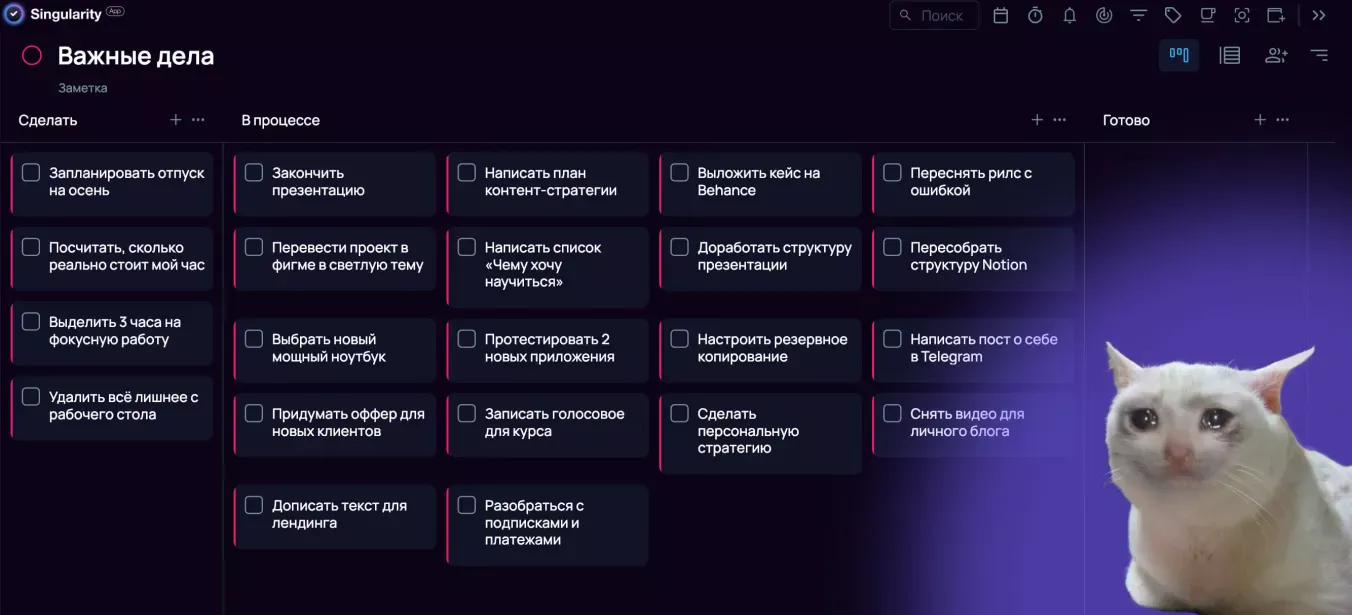Screen dimensions: 1352x615
Task: Check off Запланировать отпуск на осень
Action: tap(31, 173)
